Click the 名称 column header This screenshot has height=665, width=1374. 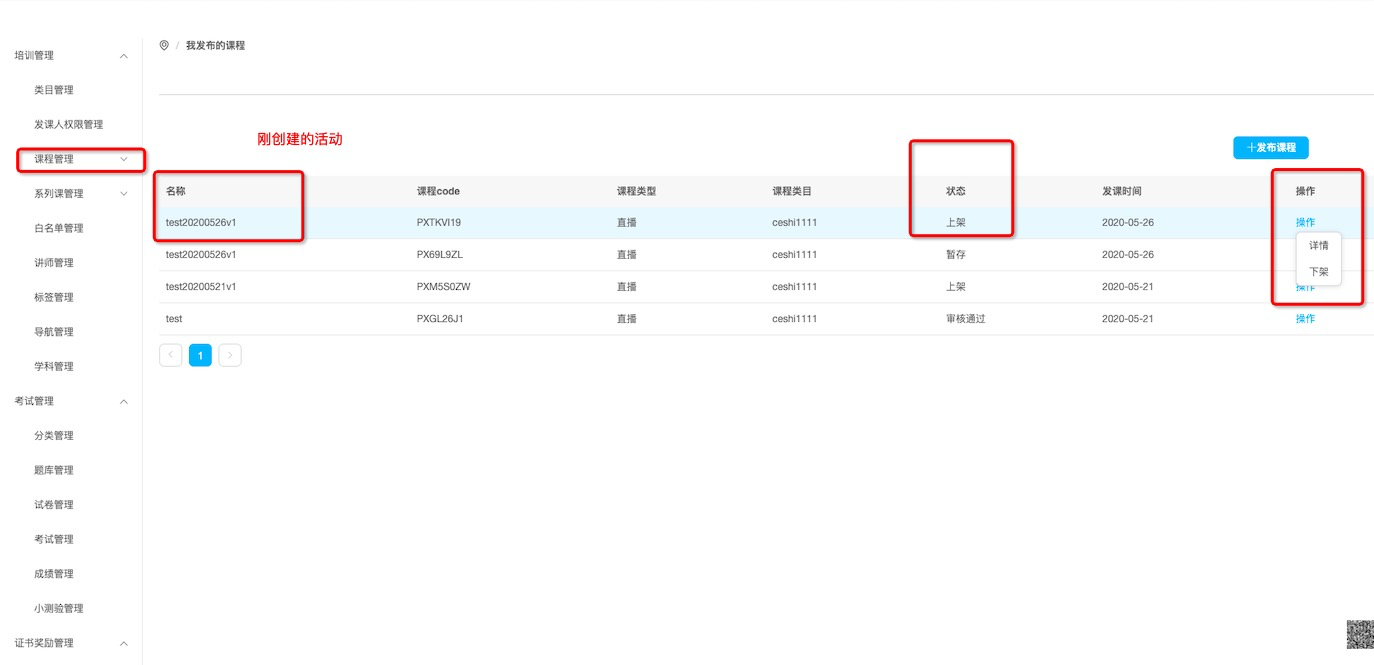click(x=176, y=191)
